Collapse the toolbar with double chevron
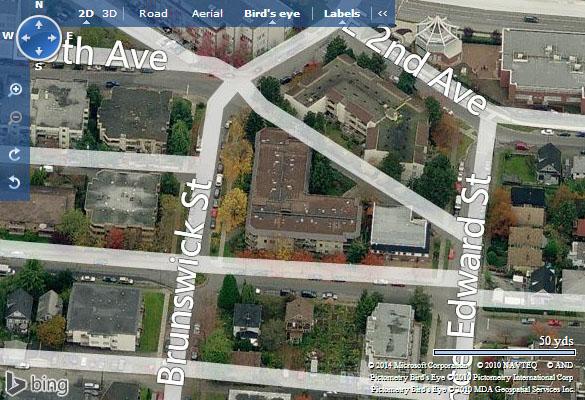Screen dimensions: 585x400 (x=382, y=13)
